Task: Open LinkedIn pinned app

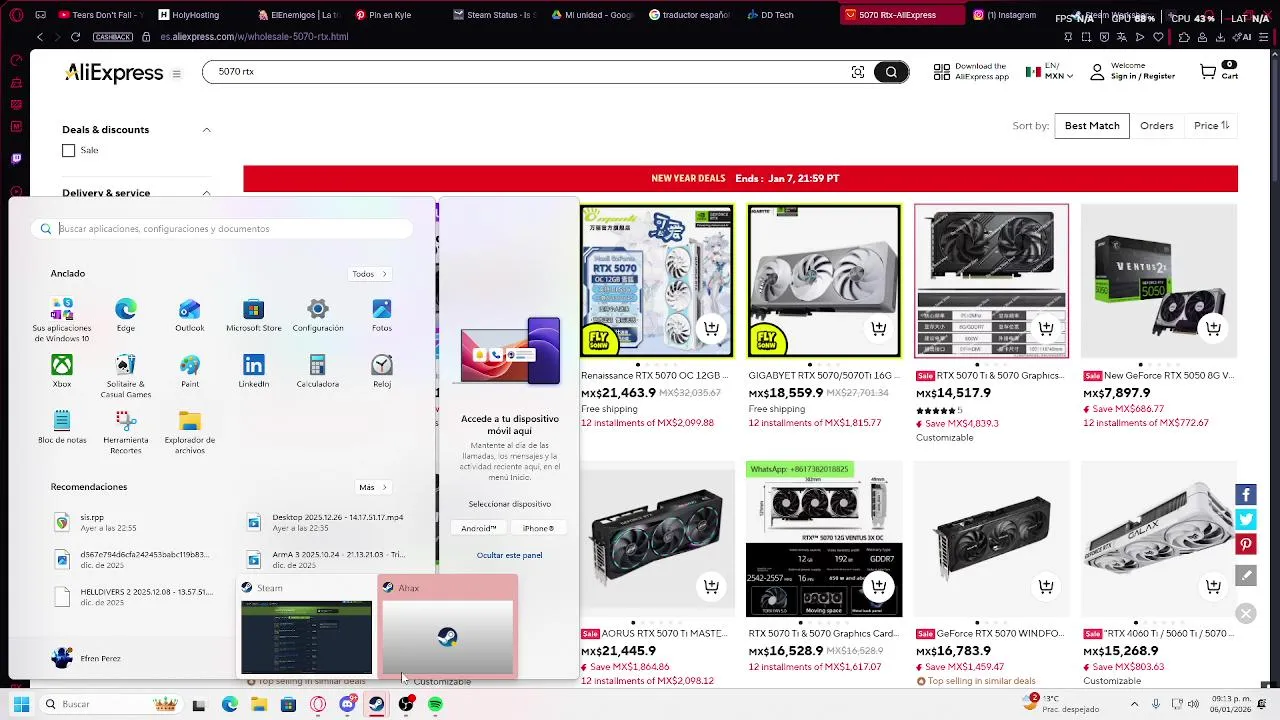Action: coord(254,371)
